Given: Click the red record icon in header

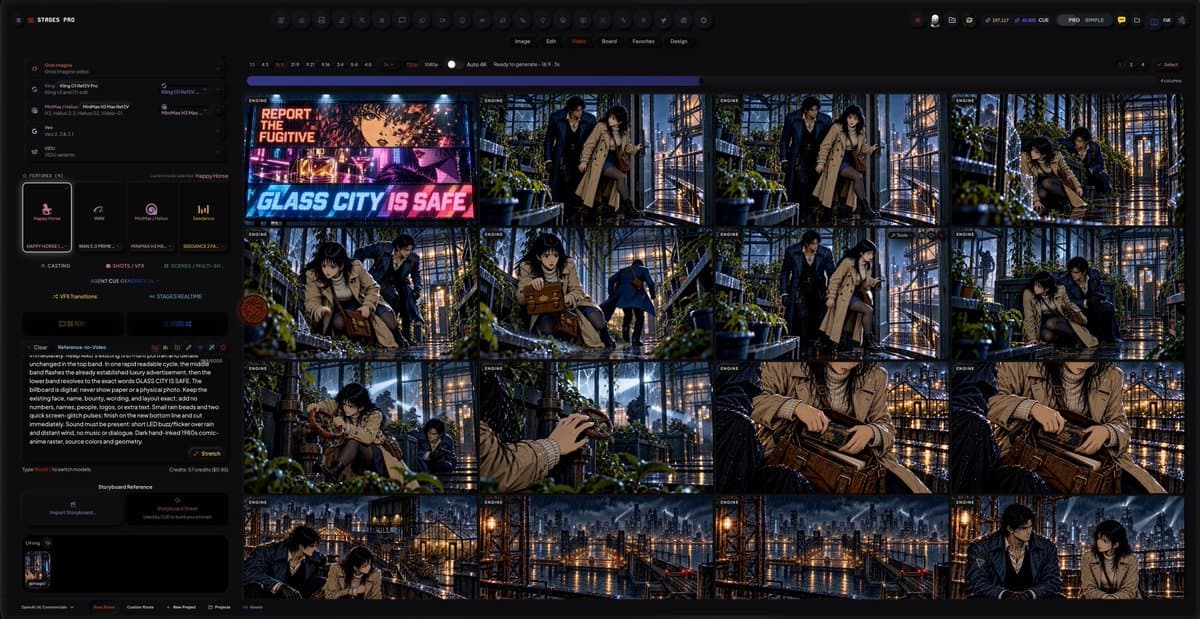Looking at the screenshot, I should click(917, 20).
